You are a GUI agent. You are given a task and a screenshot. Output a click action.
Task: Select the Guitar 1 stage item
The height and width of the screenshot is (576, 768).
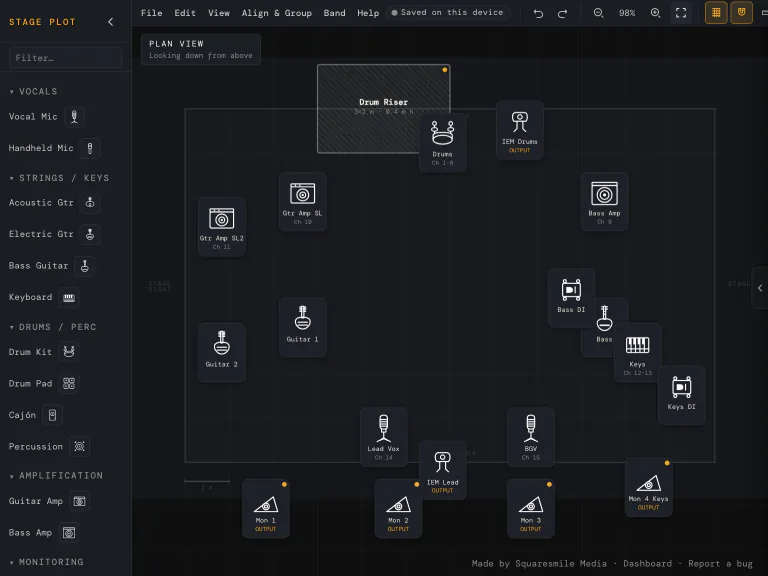coord(303,325)
